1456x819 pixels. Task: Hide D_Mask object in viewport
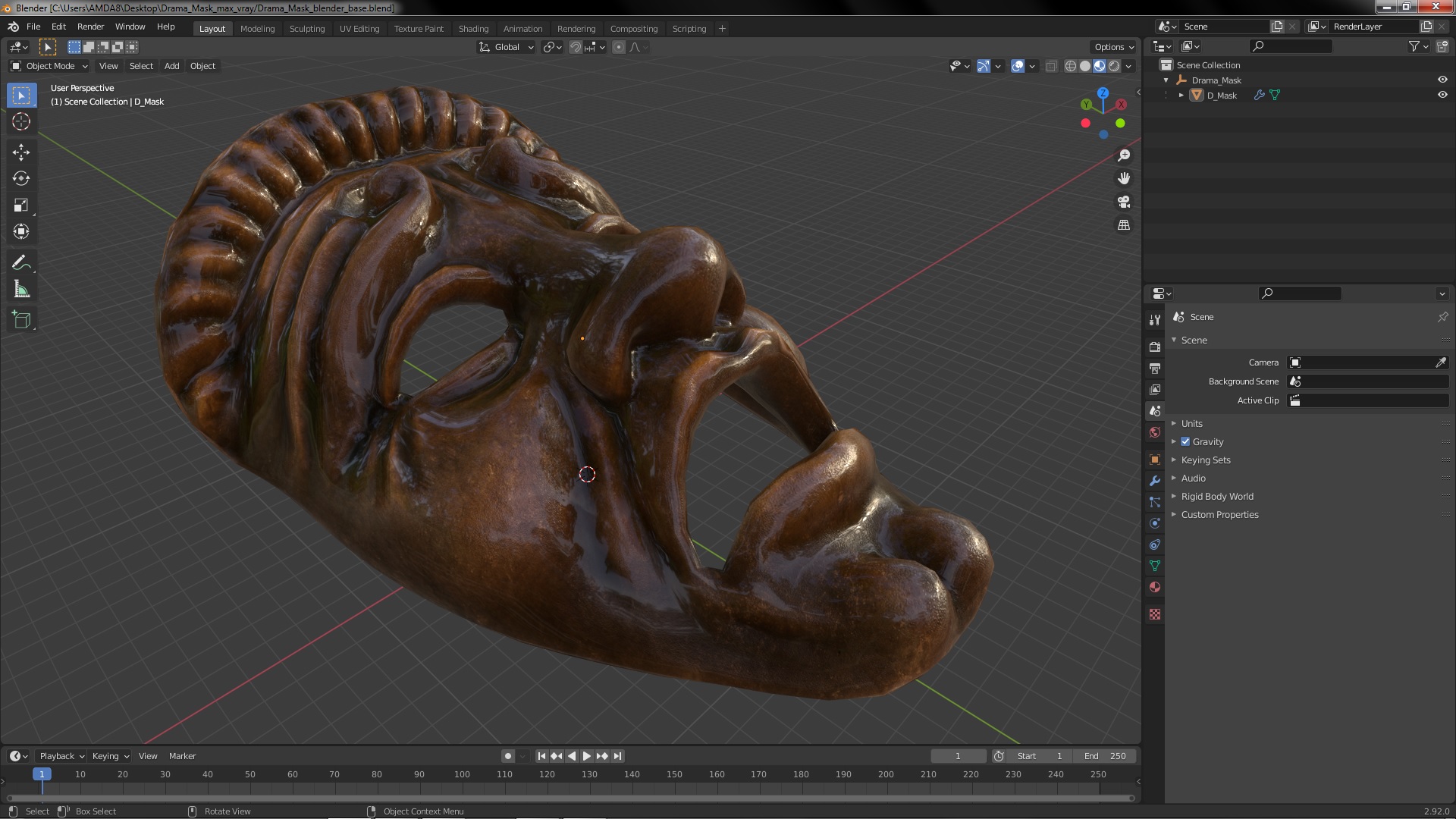point(1442,95)
